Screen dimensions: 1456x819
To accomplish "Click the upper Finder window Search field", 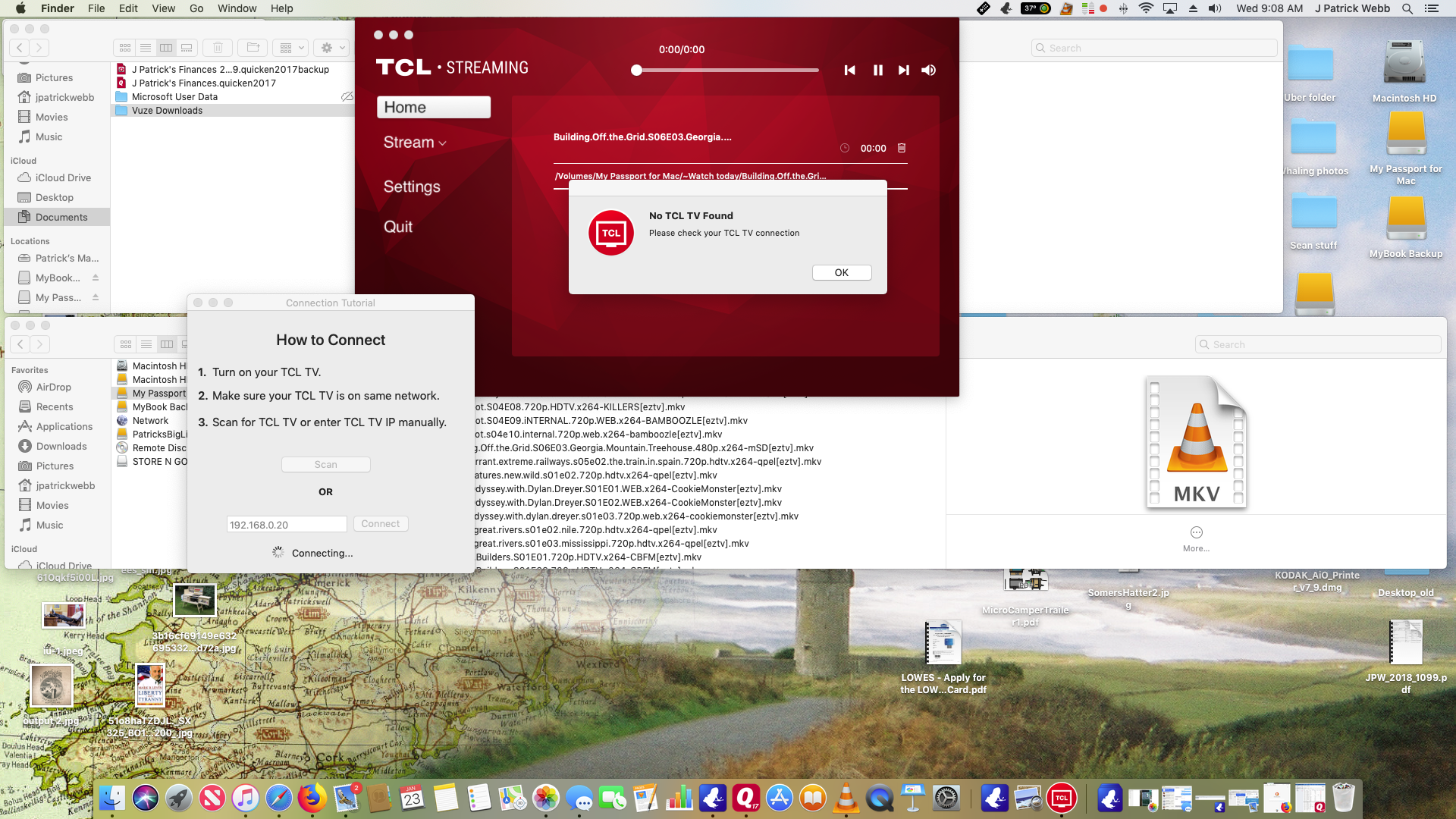I will 1155,48.
